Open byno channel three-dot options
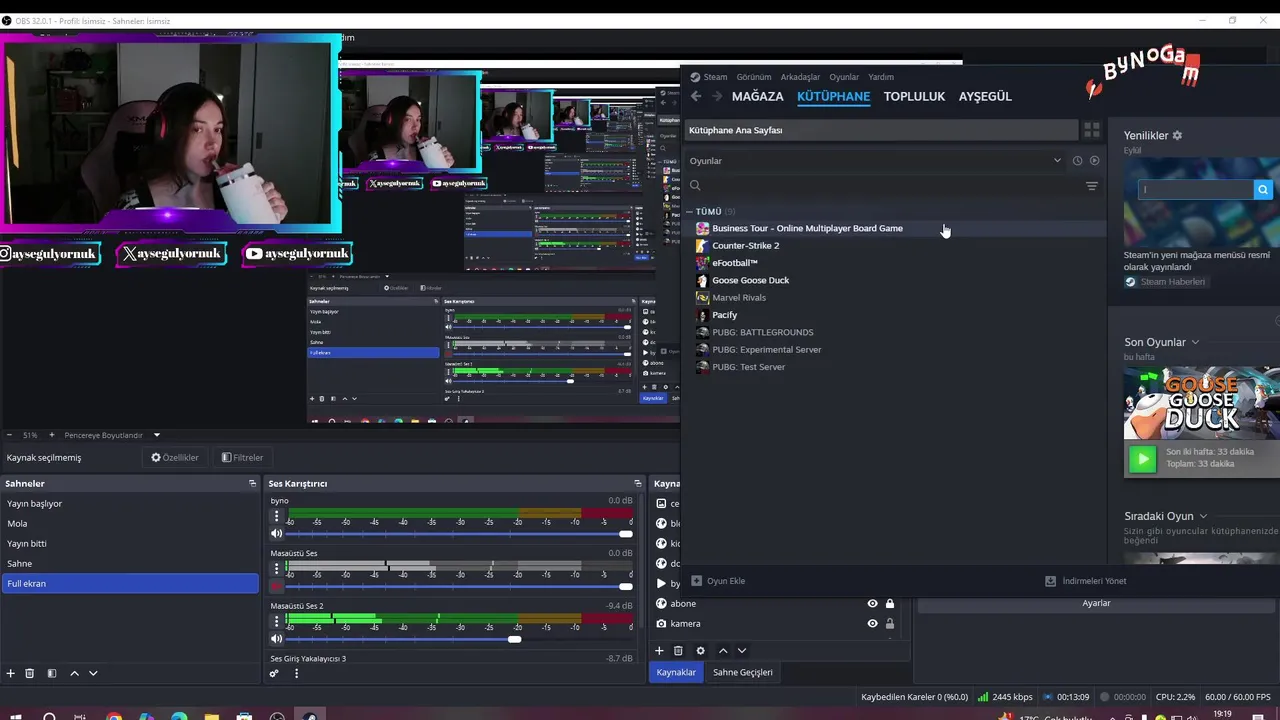1280x720 pixels. [x=277, y=517]
